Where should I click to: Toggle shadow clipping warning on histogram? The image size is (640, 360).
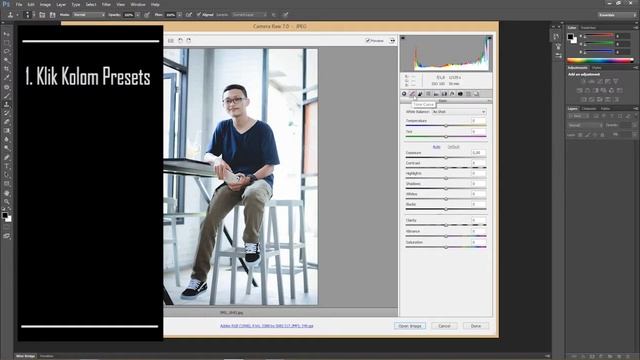click(x=403, y=38)
